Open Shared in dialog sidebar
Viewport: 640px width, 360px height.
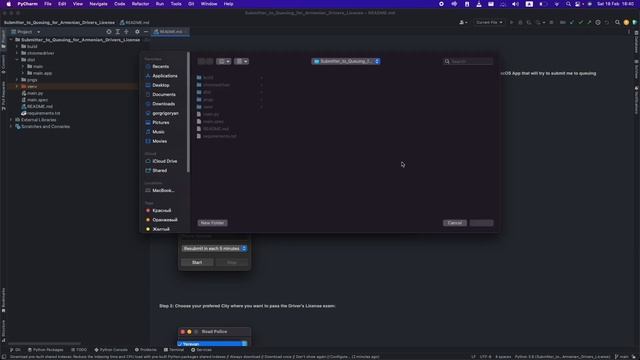(156, 171)
